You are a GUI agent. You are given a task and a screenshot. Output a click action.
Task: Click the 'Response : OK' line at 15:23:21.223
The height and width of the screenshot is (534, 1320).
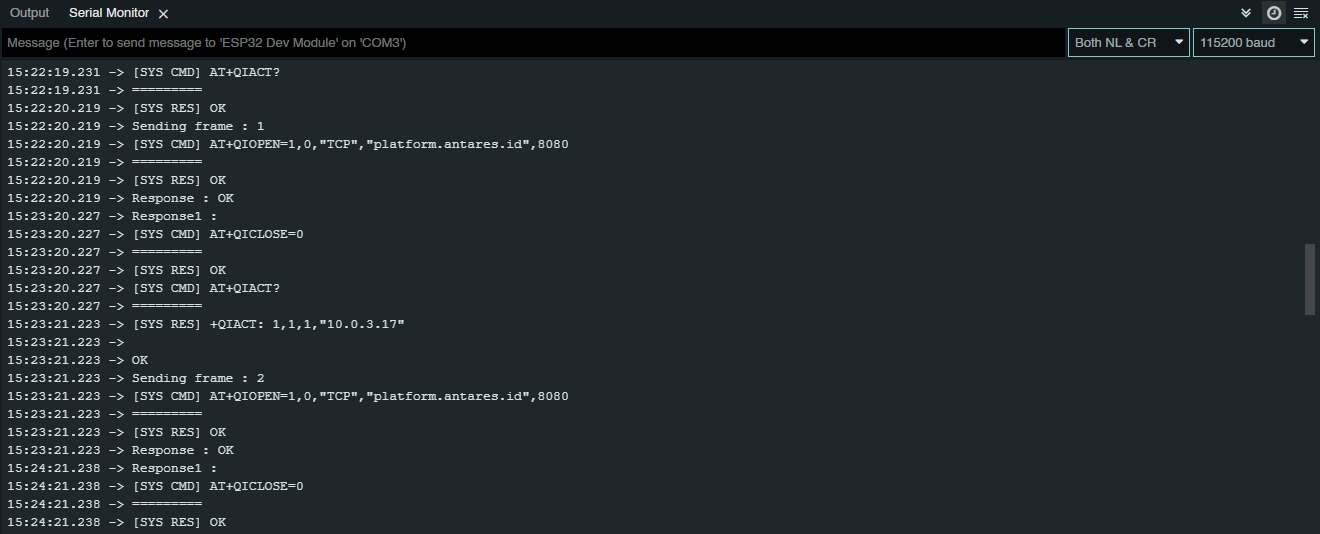tap(182, 450)
